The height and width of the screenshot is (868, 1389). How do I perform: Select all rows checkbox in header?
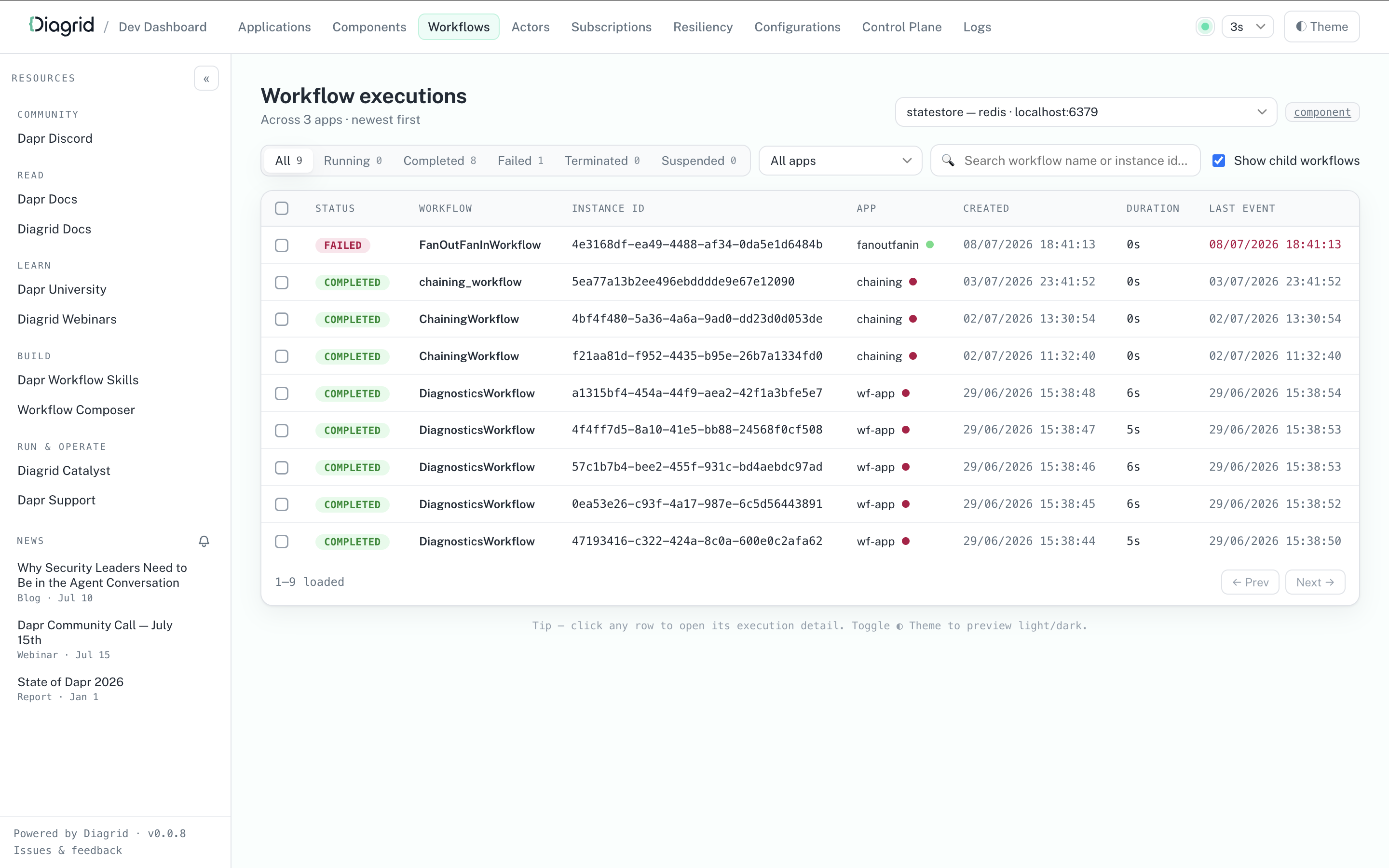click(x=281, y=208)
